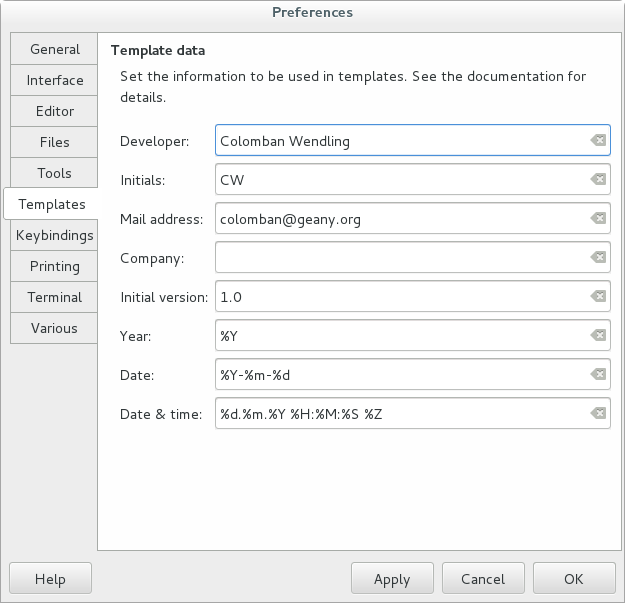The height and width of the screenshot is (603, 625).
Task: Open the Terminal settings tab
Action: pos(54,297)
